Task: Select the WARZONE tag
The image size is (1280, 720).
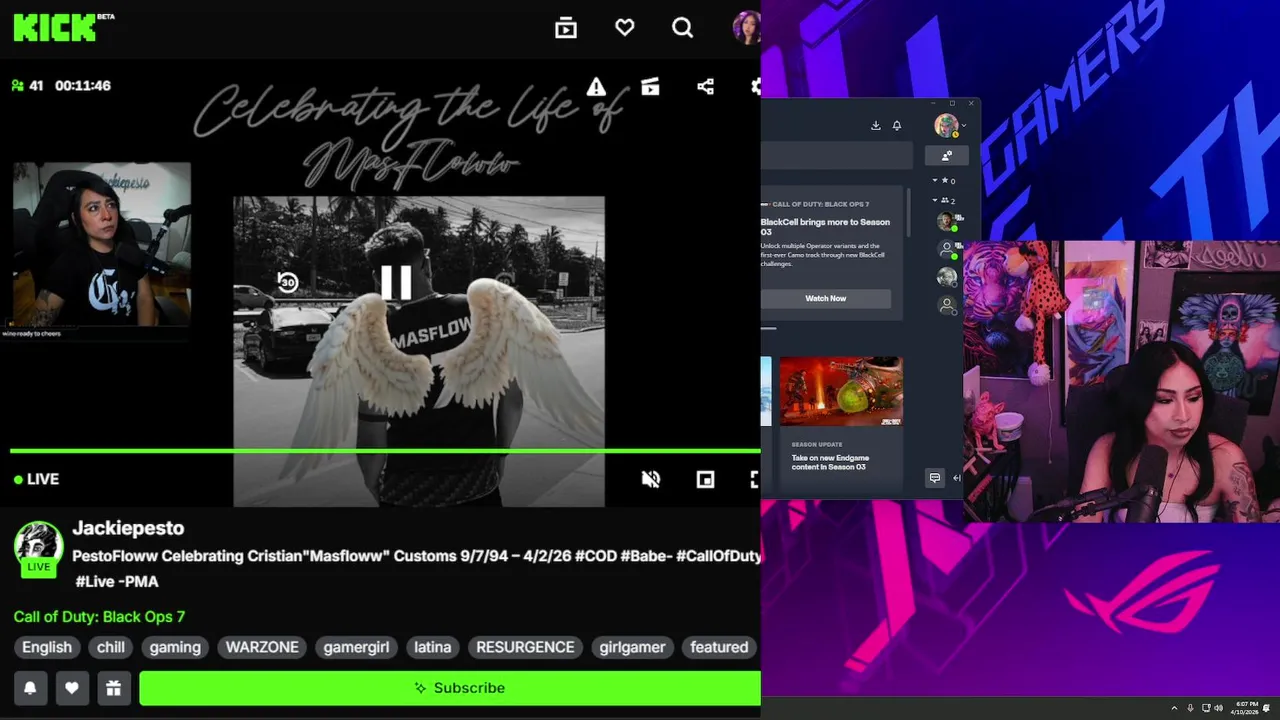Action: [262, 647]
